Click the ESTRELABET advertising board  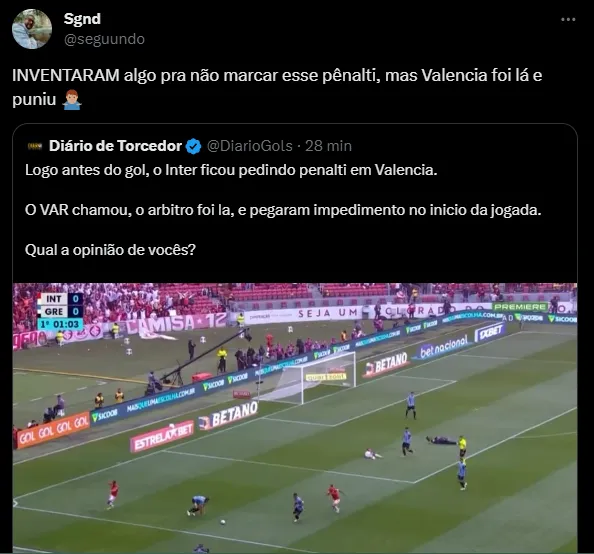click(x=162, y=437)
